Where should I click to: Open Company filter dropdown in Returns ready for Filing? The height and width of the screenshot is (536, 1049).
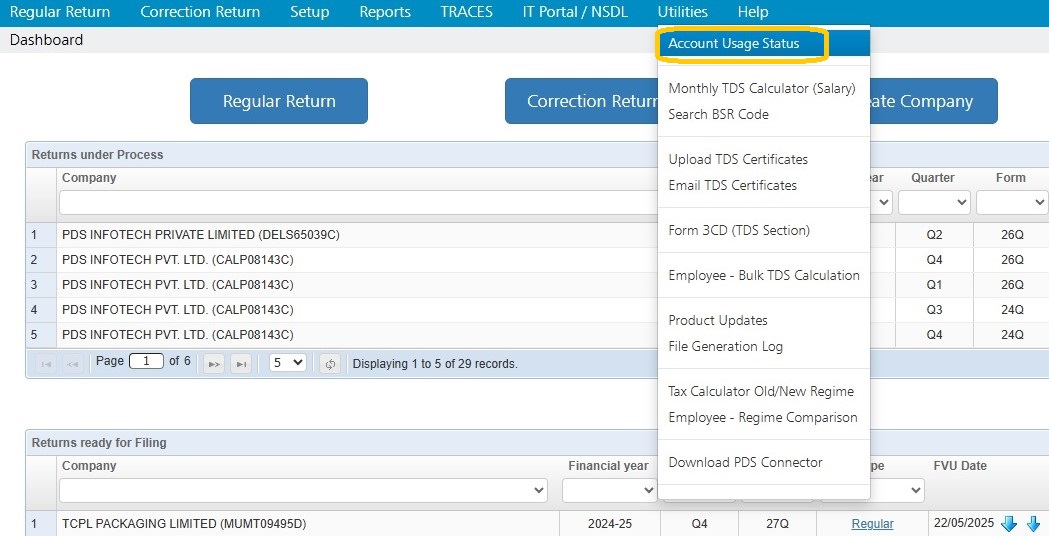tap(303, 490)
